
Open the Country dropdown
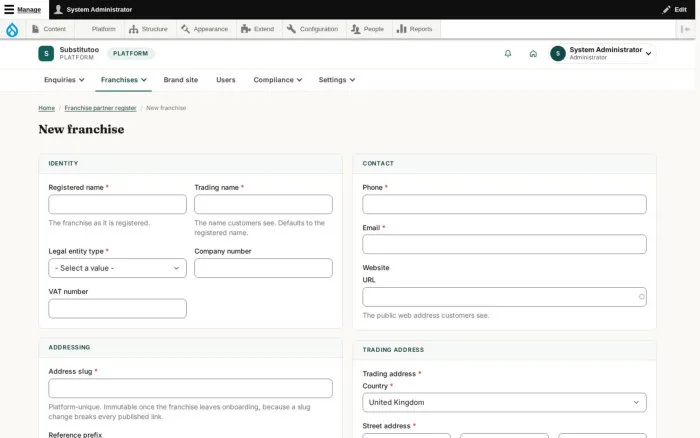point(504,403)
